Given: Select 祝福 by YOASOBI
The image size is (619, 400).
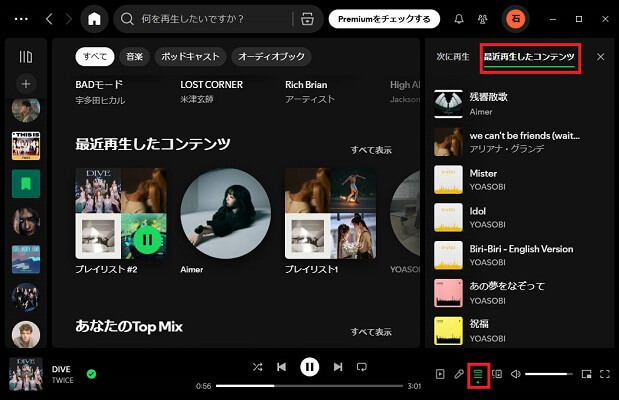Looking at the screenshot, I should click(519, 331).
